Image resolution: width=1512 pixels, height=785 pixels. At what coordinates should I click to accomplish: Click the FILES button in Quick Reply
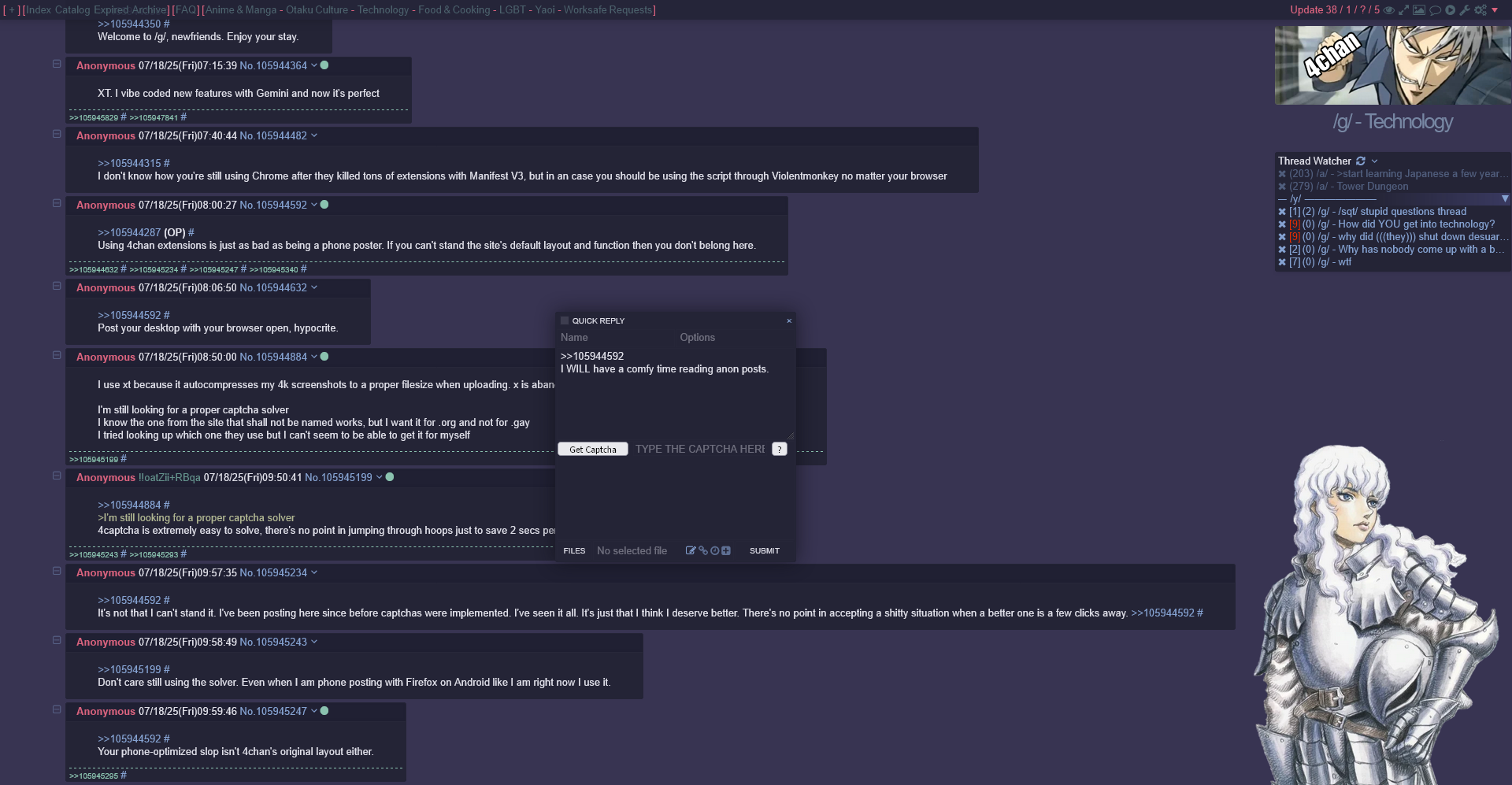[574, 551]
